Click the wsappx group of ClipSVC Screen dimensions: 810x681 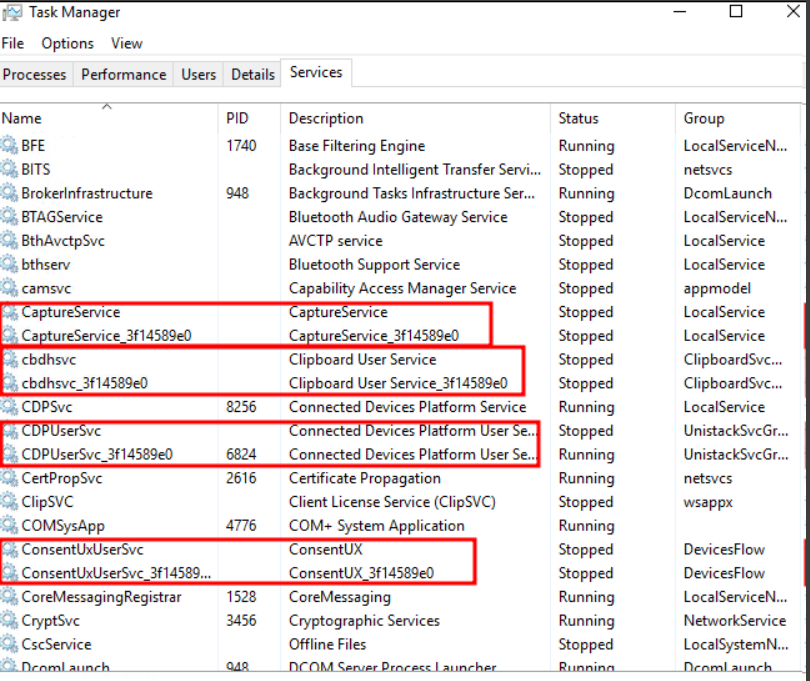tap(708, 503)
